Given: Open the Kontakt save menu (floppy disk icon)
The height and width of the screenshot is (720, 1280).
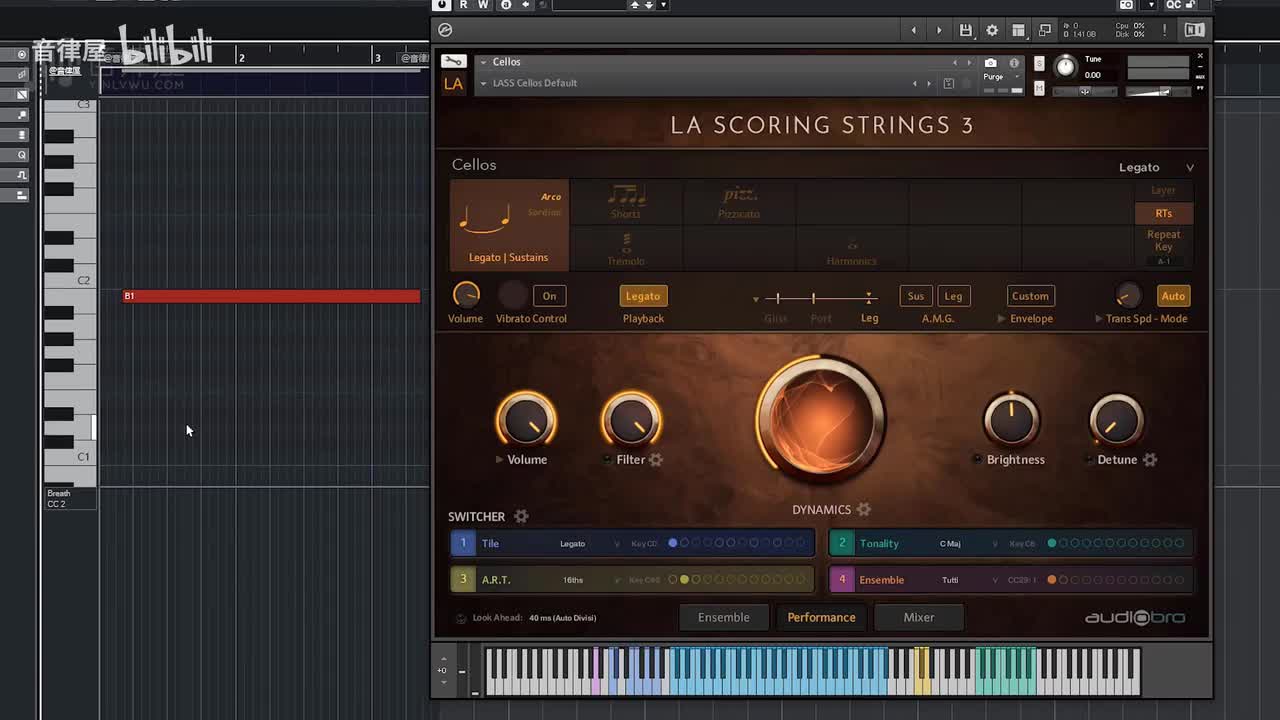Looking at the screenshot, I should [965, 31].
